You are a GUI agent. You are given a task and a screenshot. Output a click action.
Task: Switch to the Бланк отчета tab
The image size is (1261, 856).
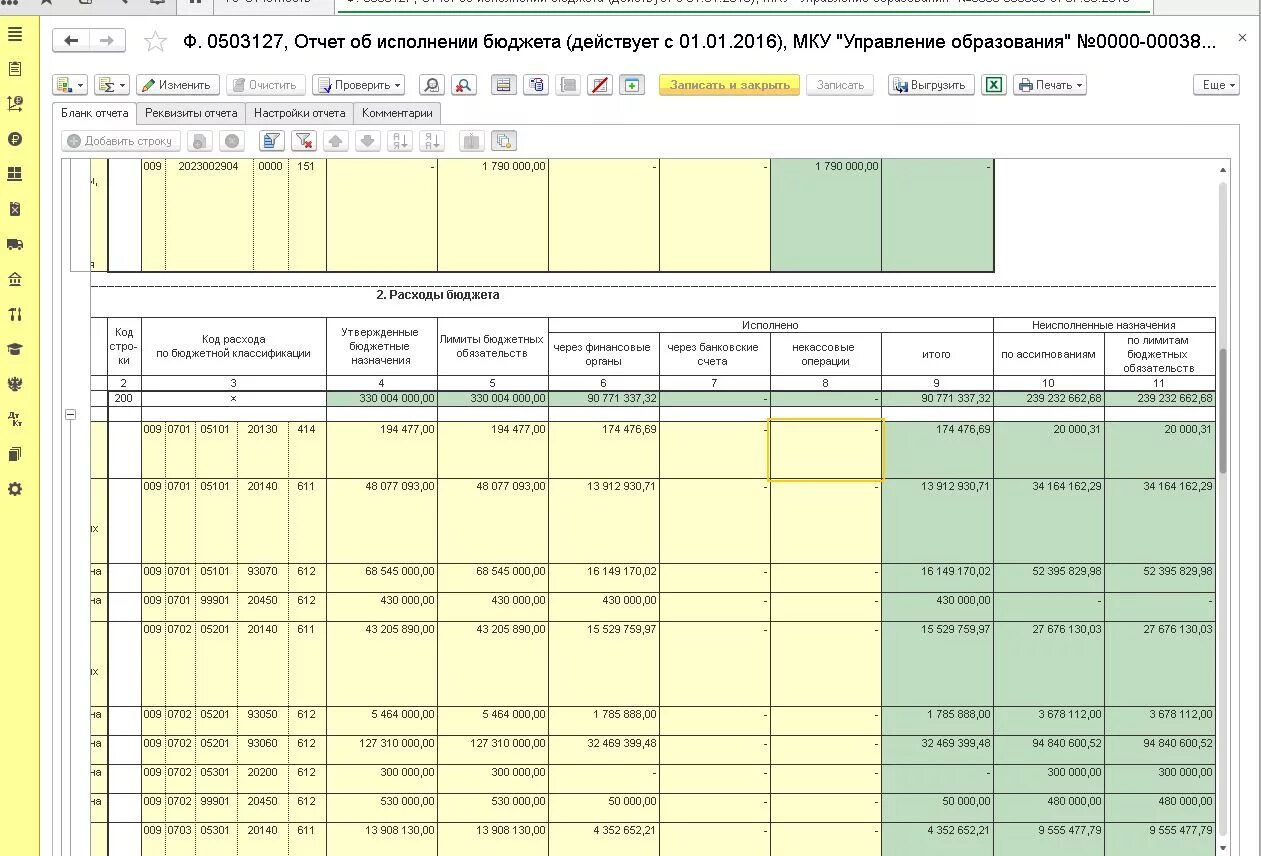(95, 113)
